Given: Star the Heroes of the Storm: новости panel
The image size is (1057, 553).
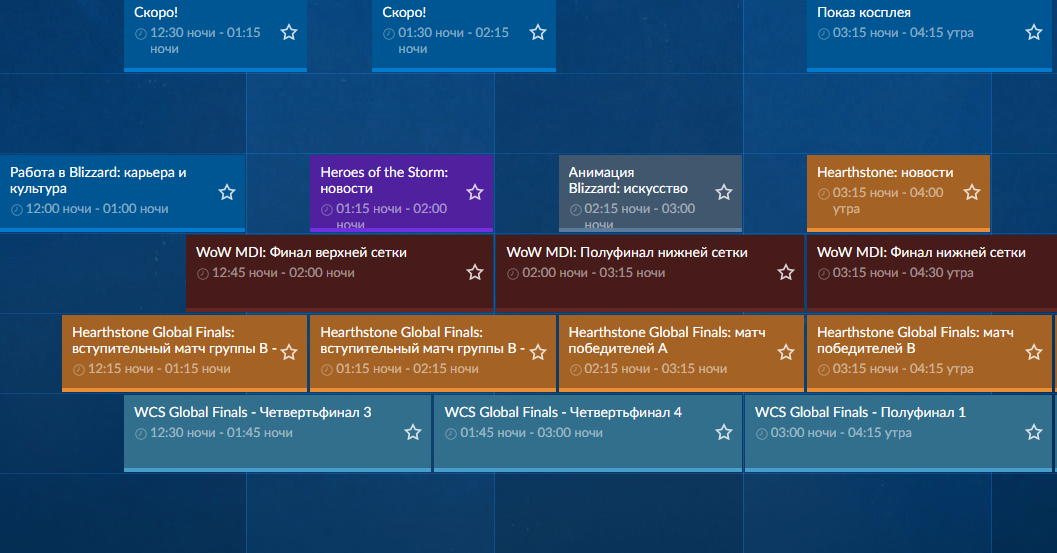Looking at the screenshot, I should coord(475,192).
